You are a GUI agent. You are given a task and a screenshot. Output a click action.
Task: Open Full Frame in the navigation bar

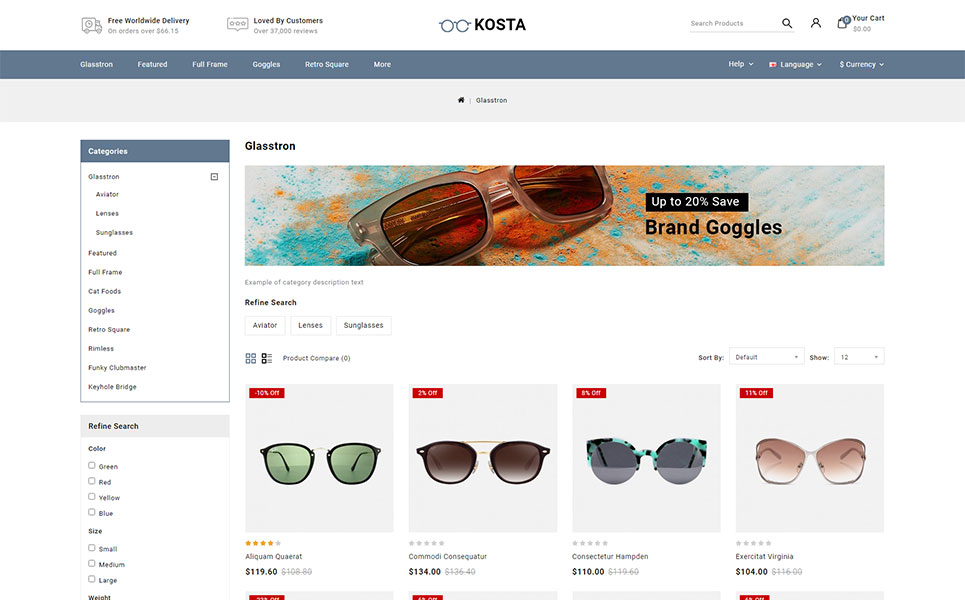click(210, 65)
